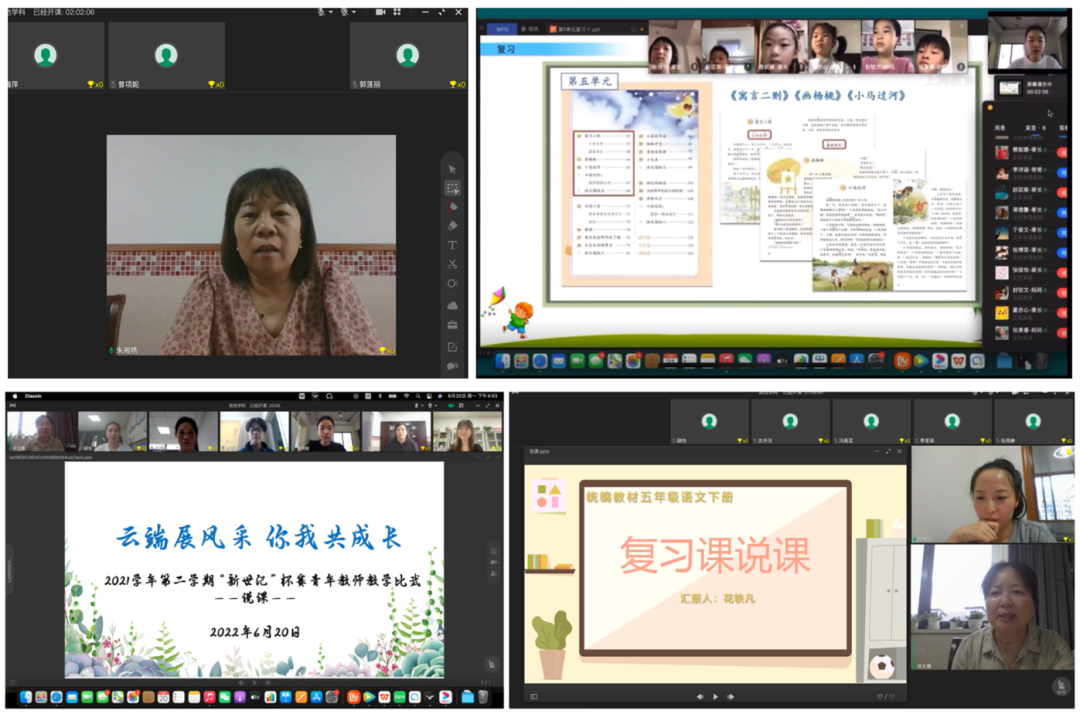This screenshot has width=1080, height=714.
Task: Select the 发言 tab in participants panel
Action: coord(1031,128)
